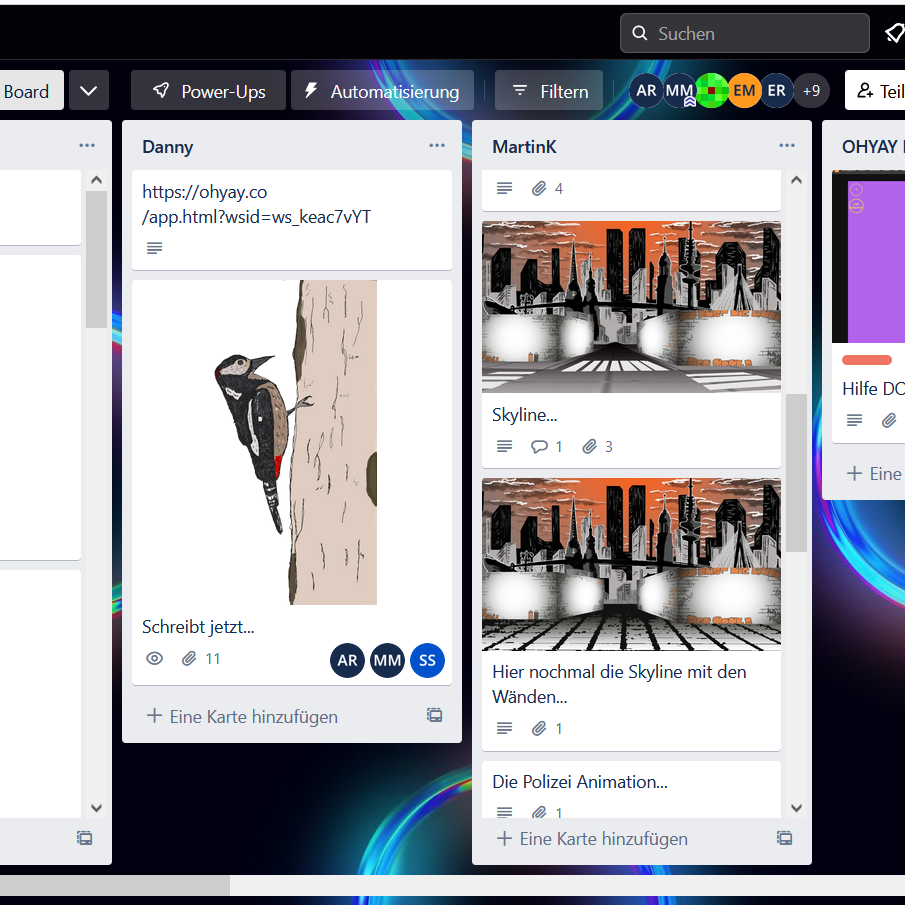The width and height of the screenshot is (905, 905).
Task: Open the 'Hier nochmal die Skyline' card cover
Action: point(631,564)
